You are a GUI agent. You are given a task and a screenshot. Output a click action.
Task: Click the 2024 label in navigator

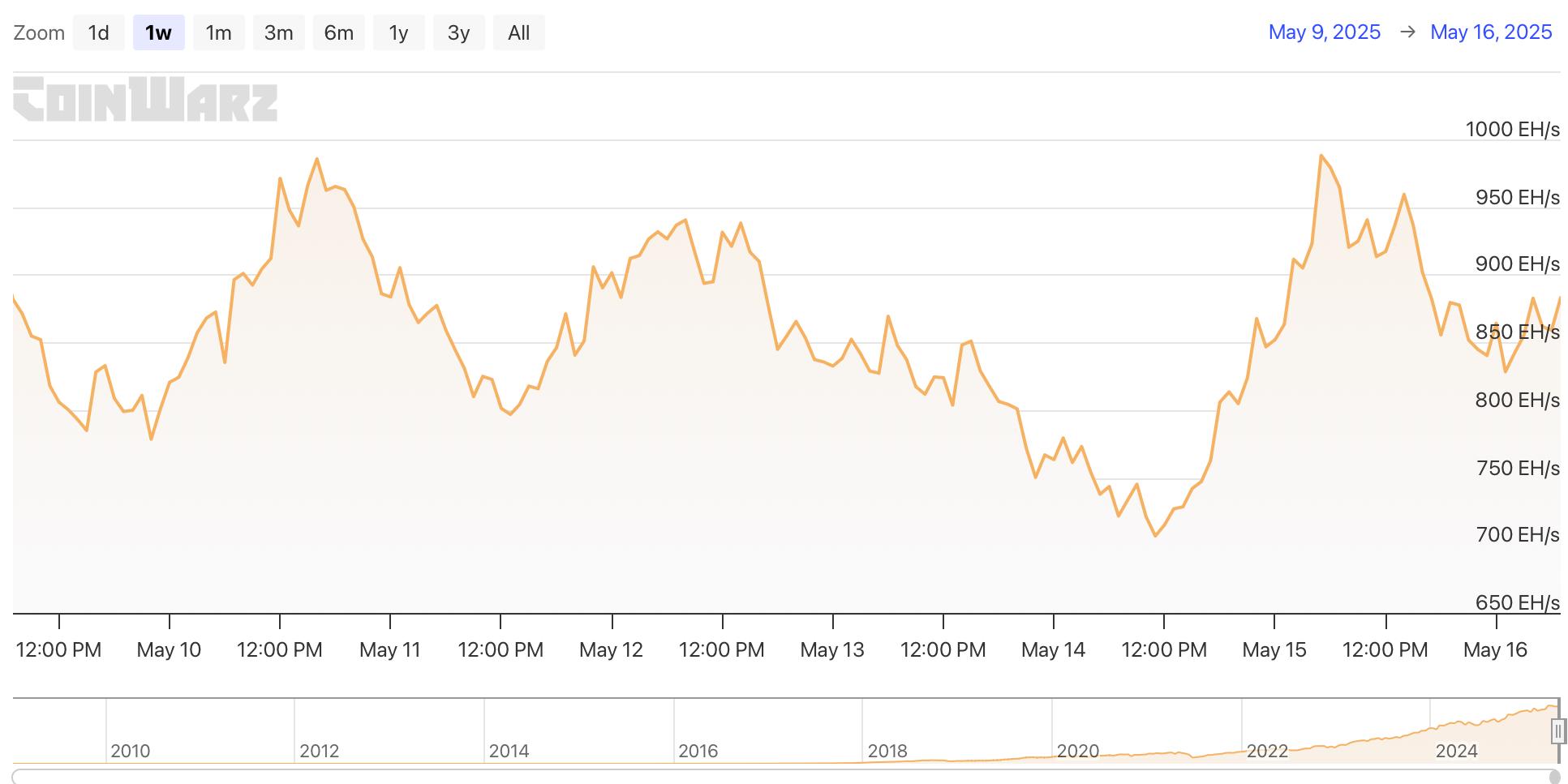point(1456,751)
